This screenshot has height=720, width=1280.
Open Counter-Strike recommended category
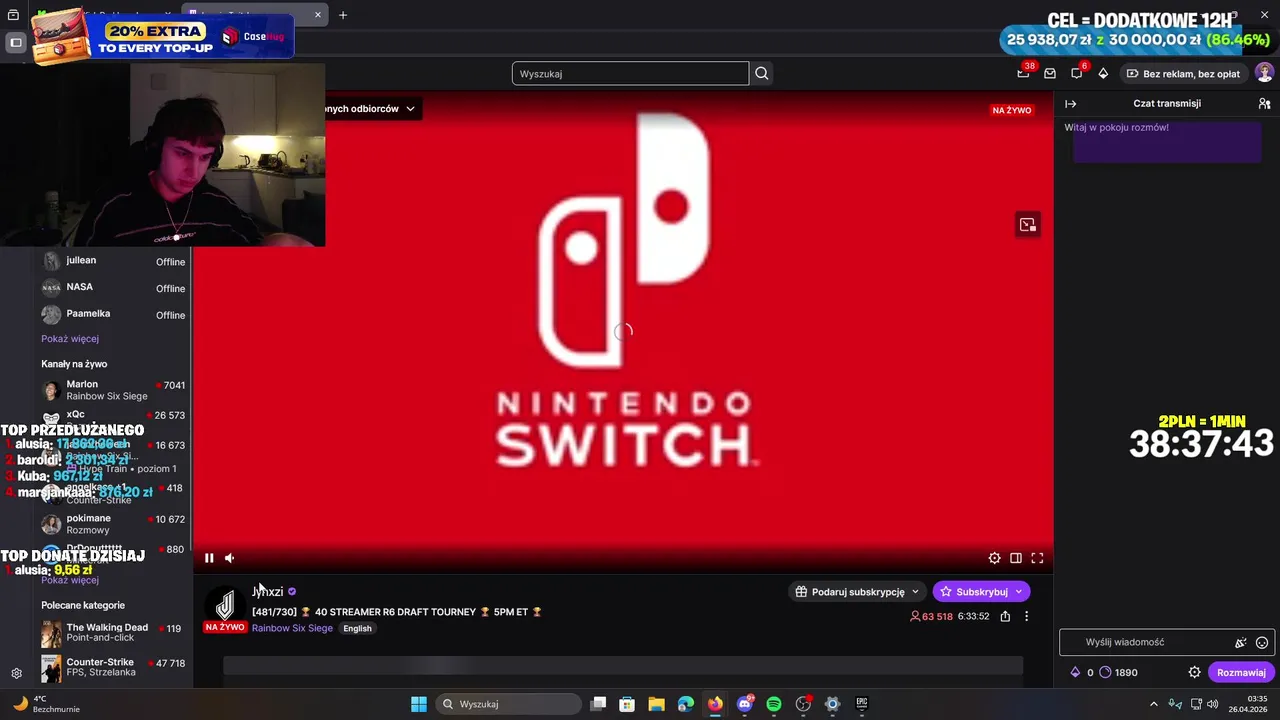coord(113,667)
